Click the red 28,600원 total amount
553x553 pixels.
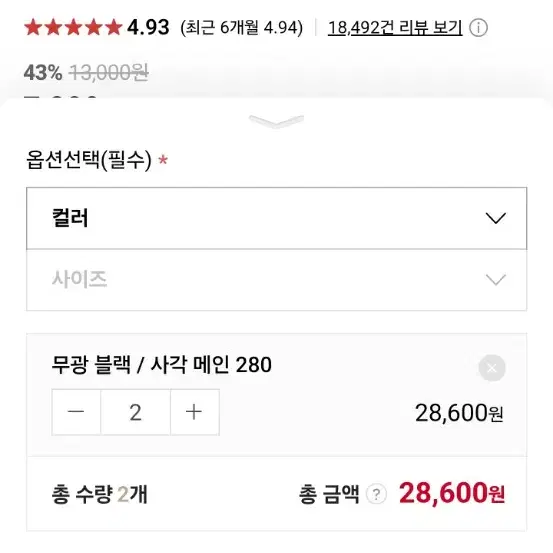[x=452, y=493]
